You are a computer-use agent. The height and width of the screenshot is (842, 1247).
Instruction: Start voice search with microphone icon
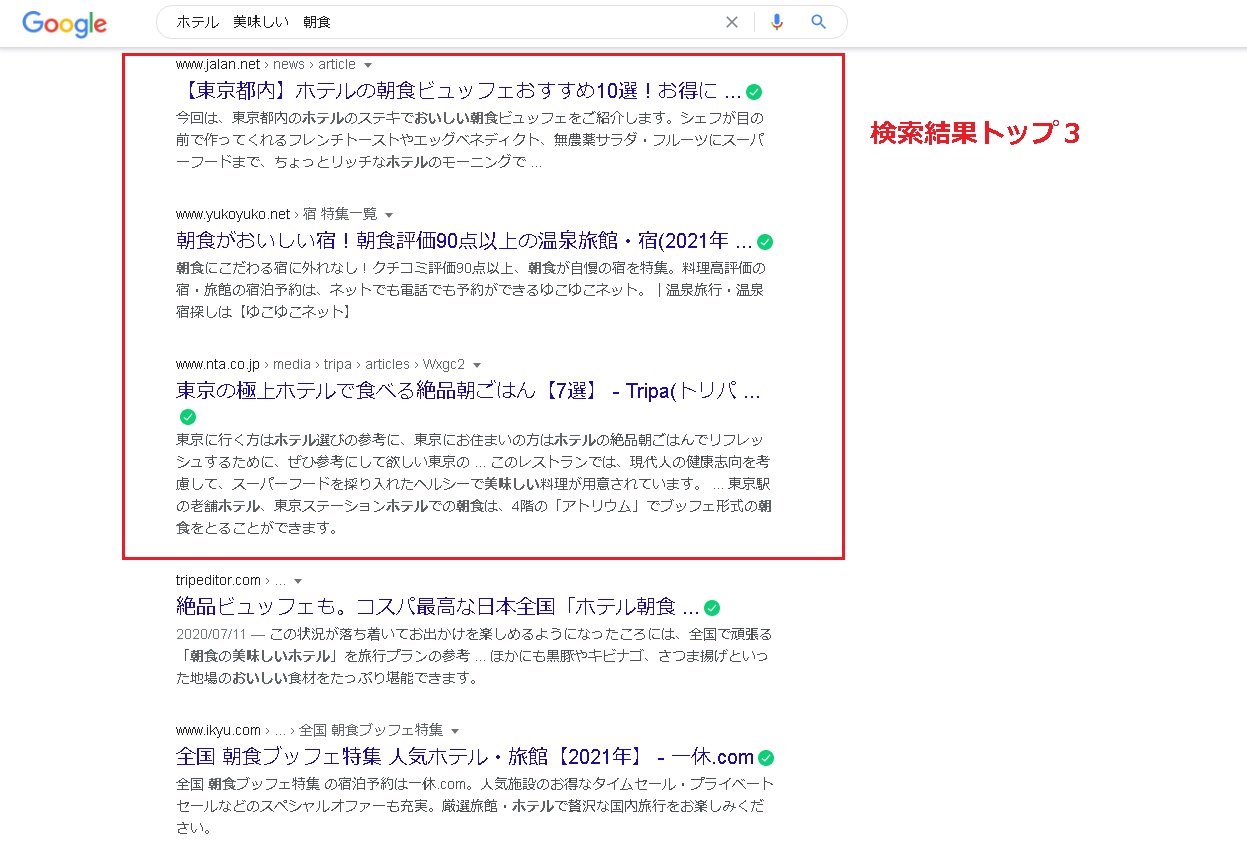click(x=777, y=22)
